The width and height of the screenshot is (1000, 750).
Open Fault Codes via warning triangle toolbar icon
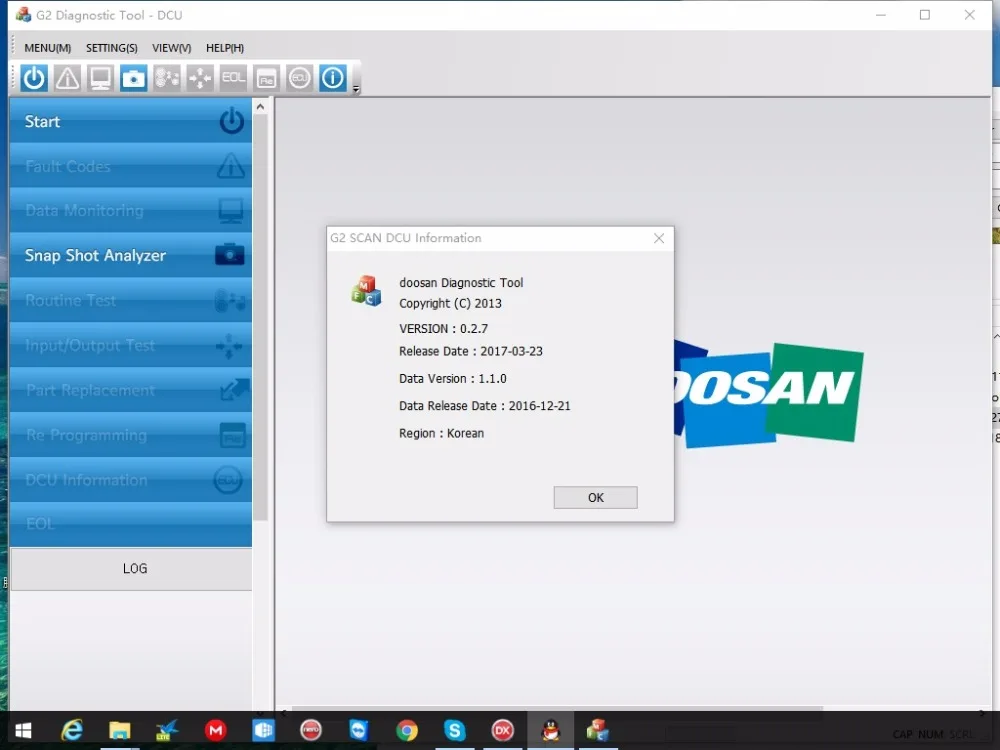point(67,77)
